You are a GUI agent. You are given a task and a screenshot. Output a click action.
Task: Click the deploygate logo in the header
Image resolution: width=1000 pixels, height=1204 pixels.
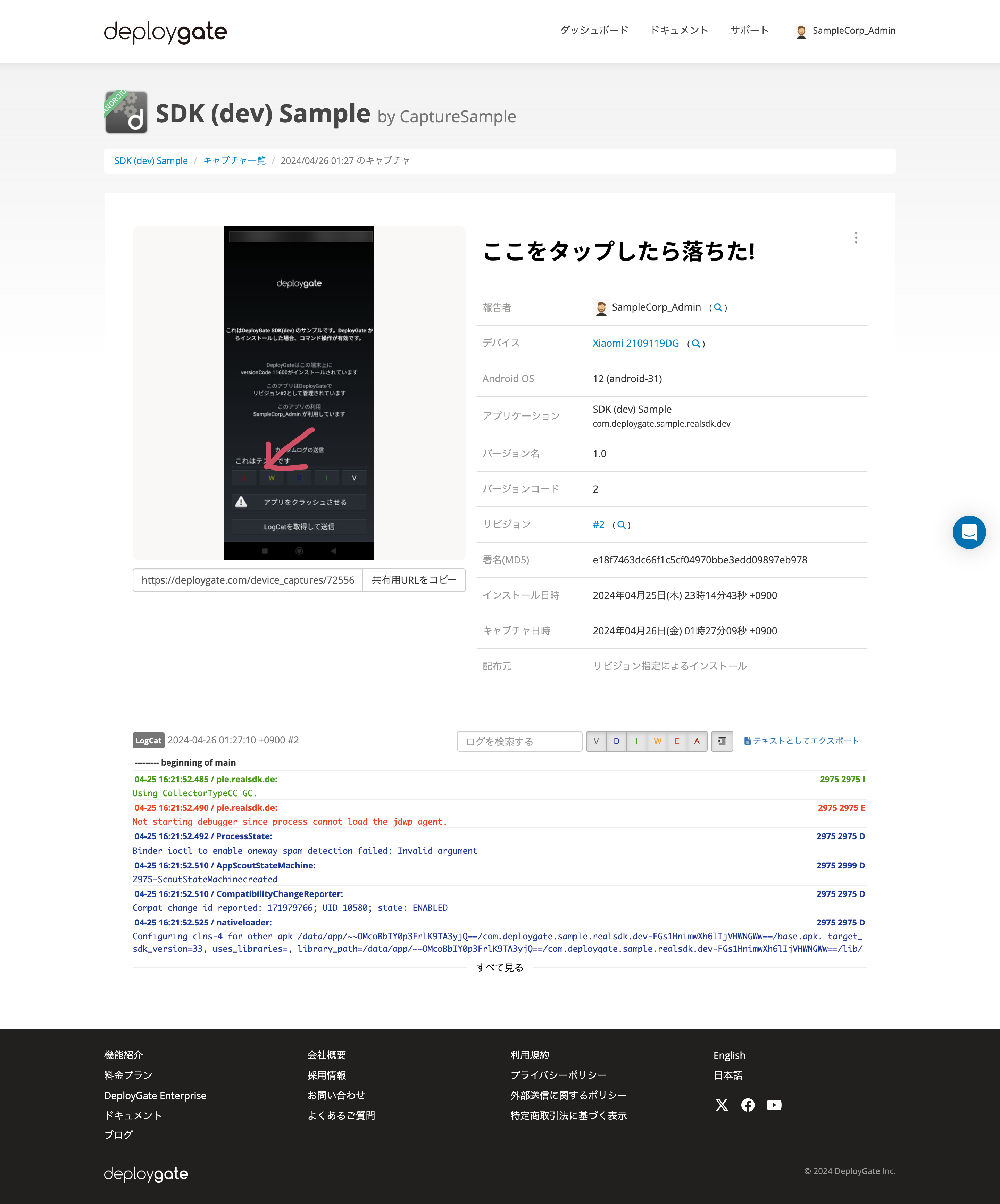pyautogui.click(x=165, y=32)
